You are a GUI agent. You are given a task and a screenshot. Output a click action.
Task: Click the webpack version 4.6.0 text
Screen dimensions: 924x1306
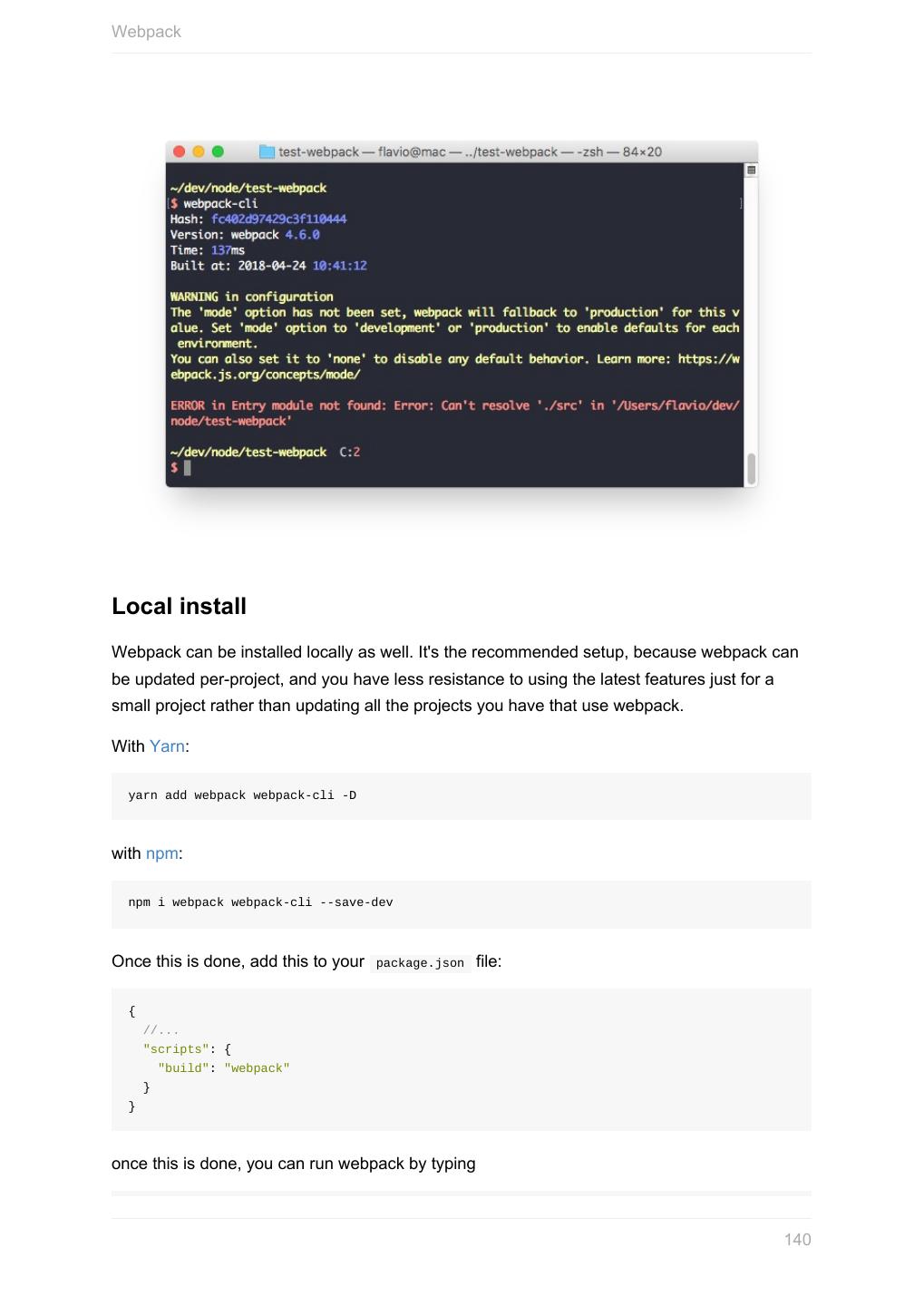pos(302,235)
